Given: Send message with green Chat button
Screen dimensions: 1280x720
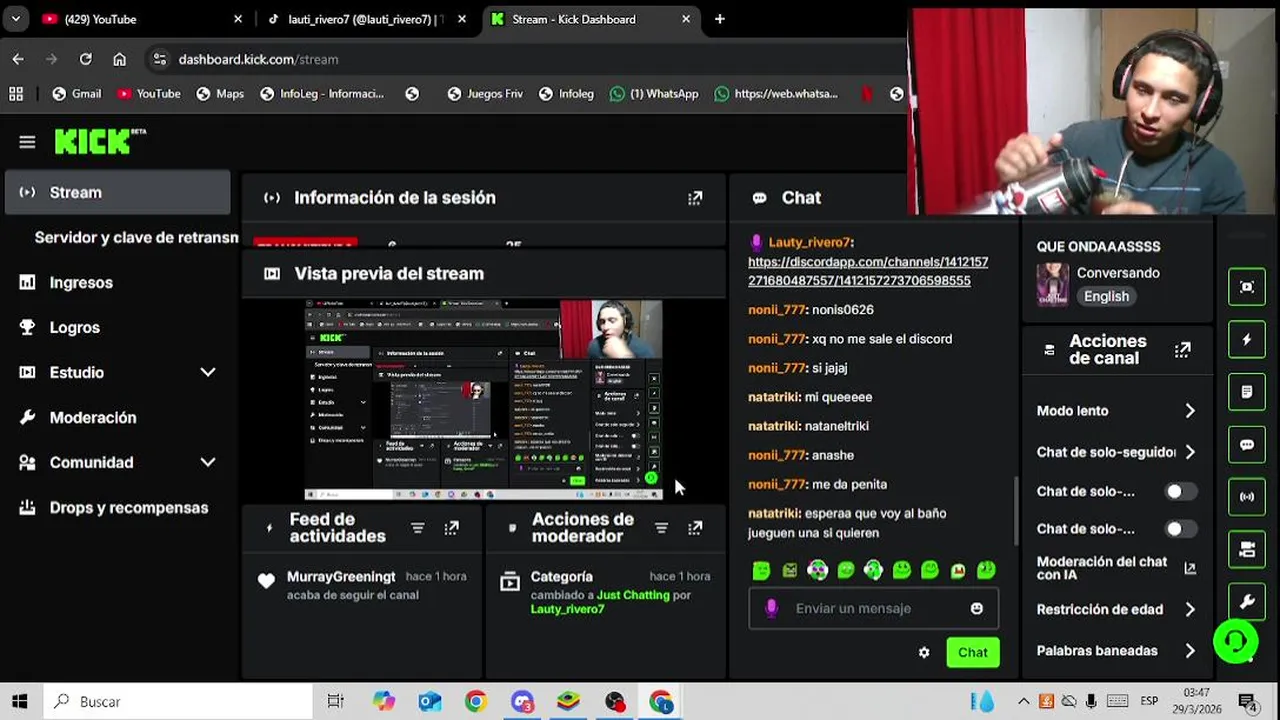Looking at the screenshot, I should tap(973, 652).
